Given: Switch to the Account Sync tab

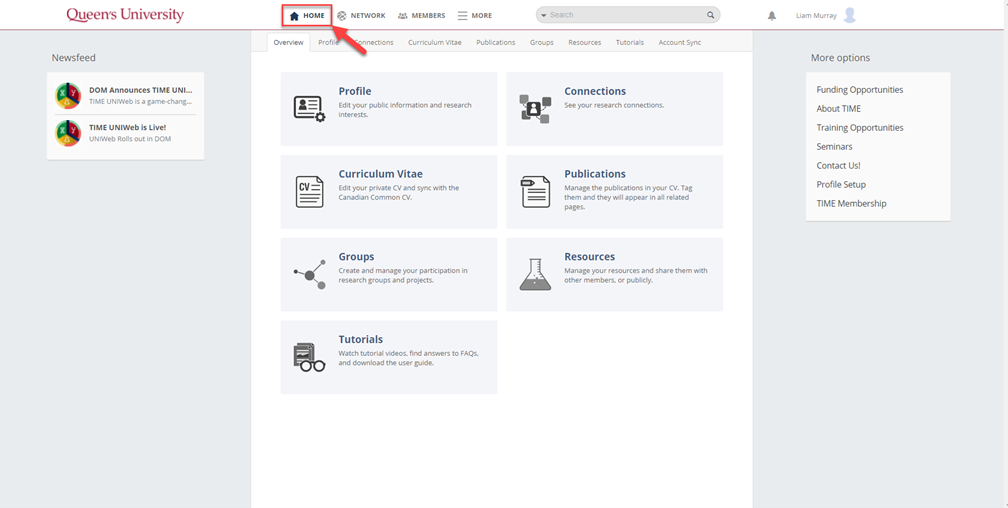Looking at the screenshot, I should (679, 43).
